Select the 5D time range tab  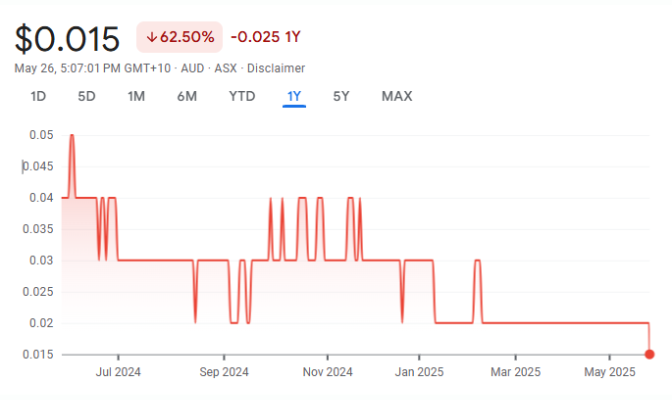pyautogui.click(x=87, y=96)
